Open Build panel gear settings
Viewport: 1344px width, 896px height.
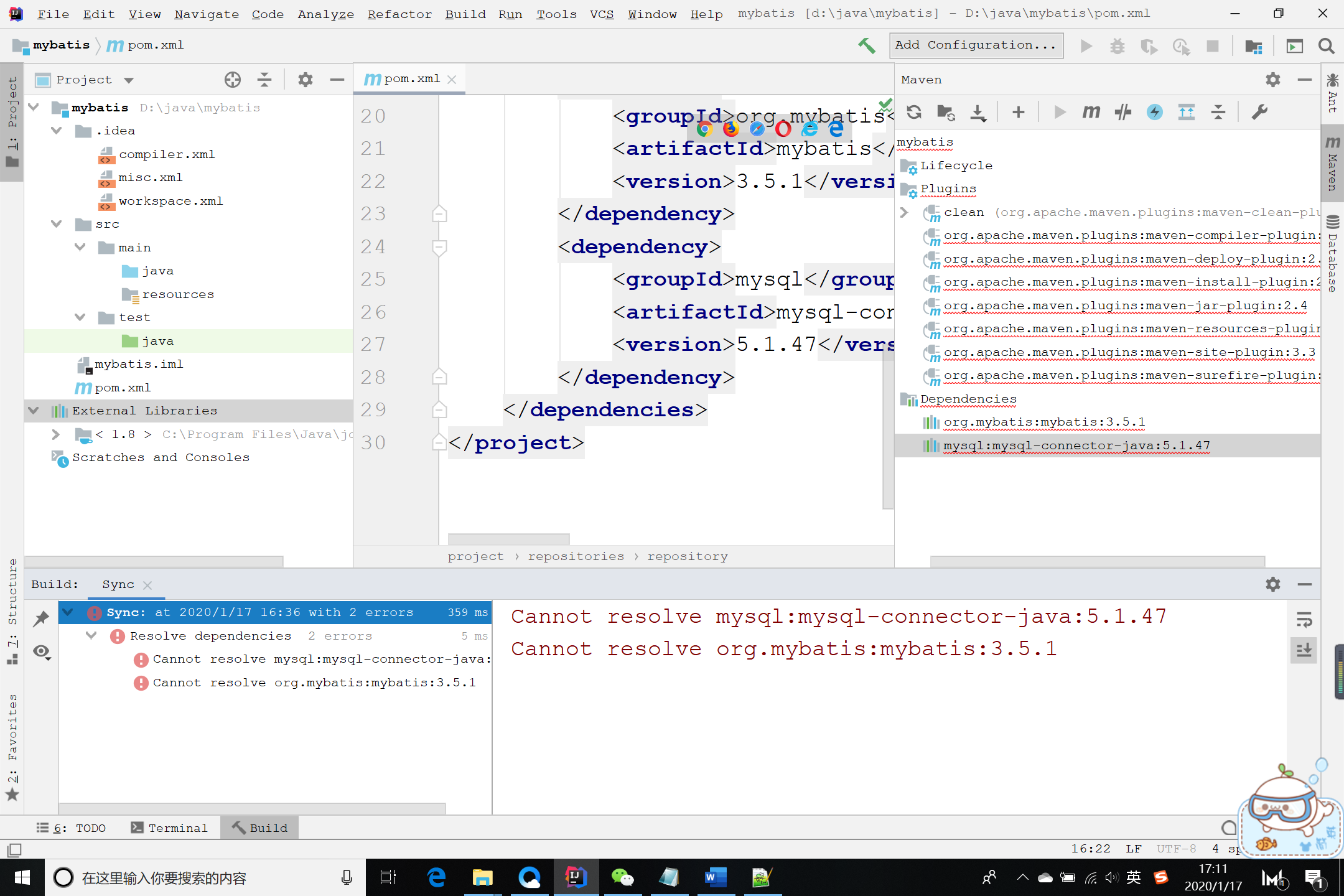coord(1273,584)
